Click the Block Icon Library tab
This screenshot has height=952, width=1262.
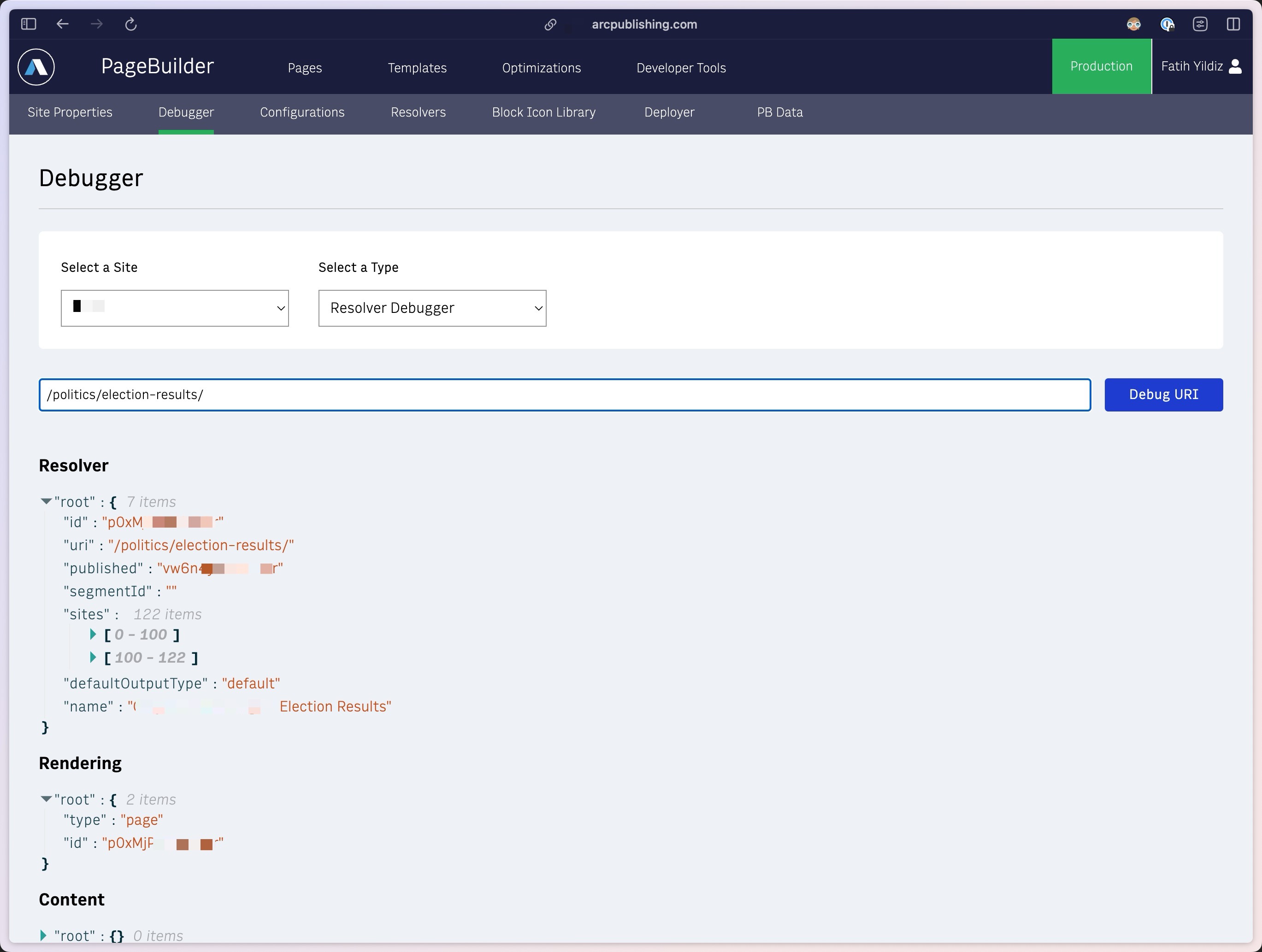[545, 112]
